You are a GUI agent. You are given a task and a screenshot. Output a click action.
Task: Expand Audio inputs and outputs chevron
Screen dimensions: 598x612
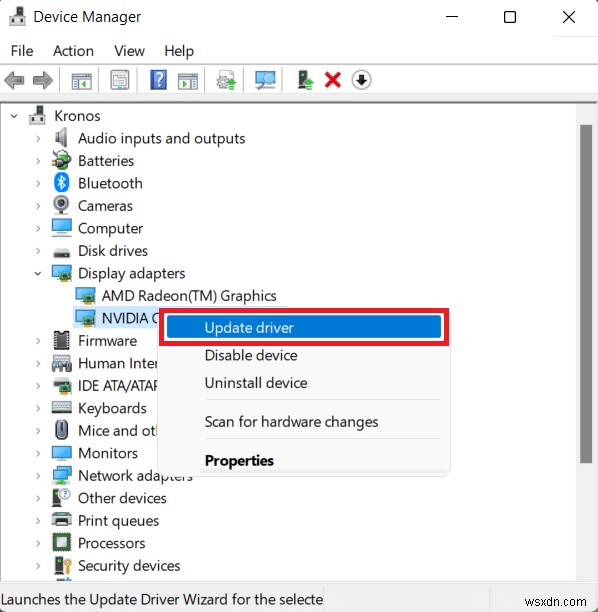[38, 138]
